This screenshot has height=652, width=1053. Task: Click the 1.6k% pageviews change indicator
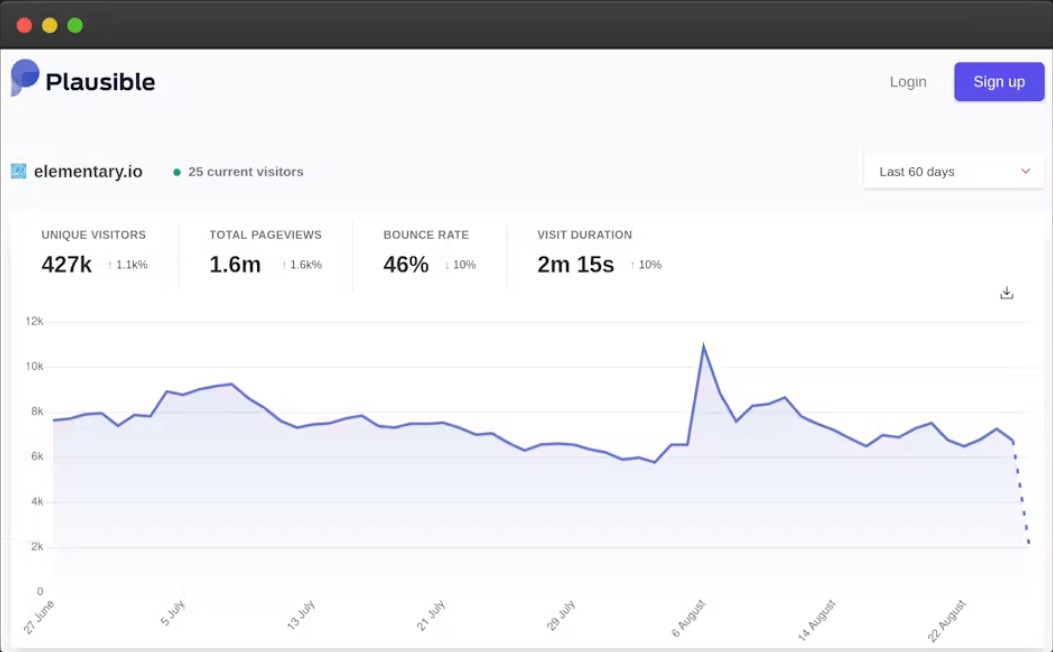point(302,265)
